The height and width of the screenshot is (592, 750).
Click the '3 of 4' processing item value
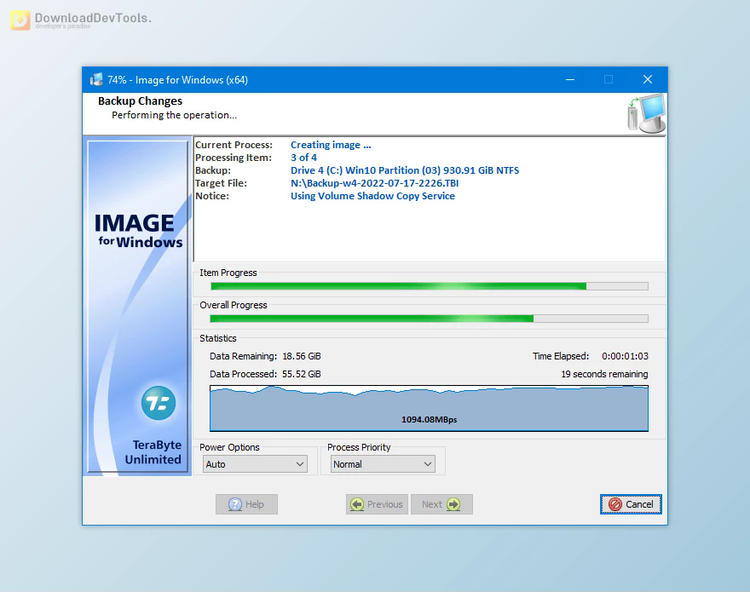303,157
